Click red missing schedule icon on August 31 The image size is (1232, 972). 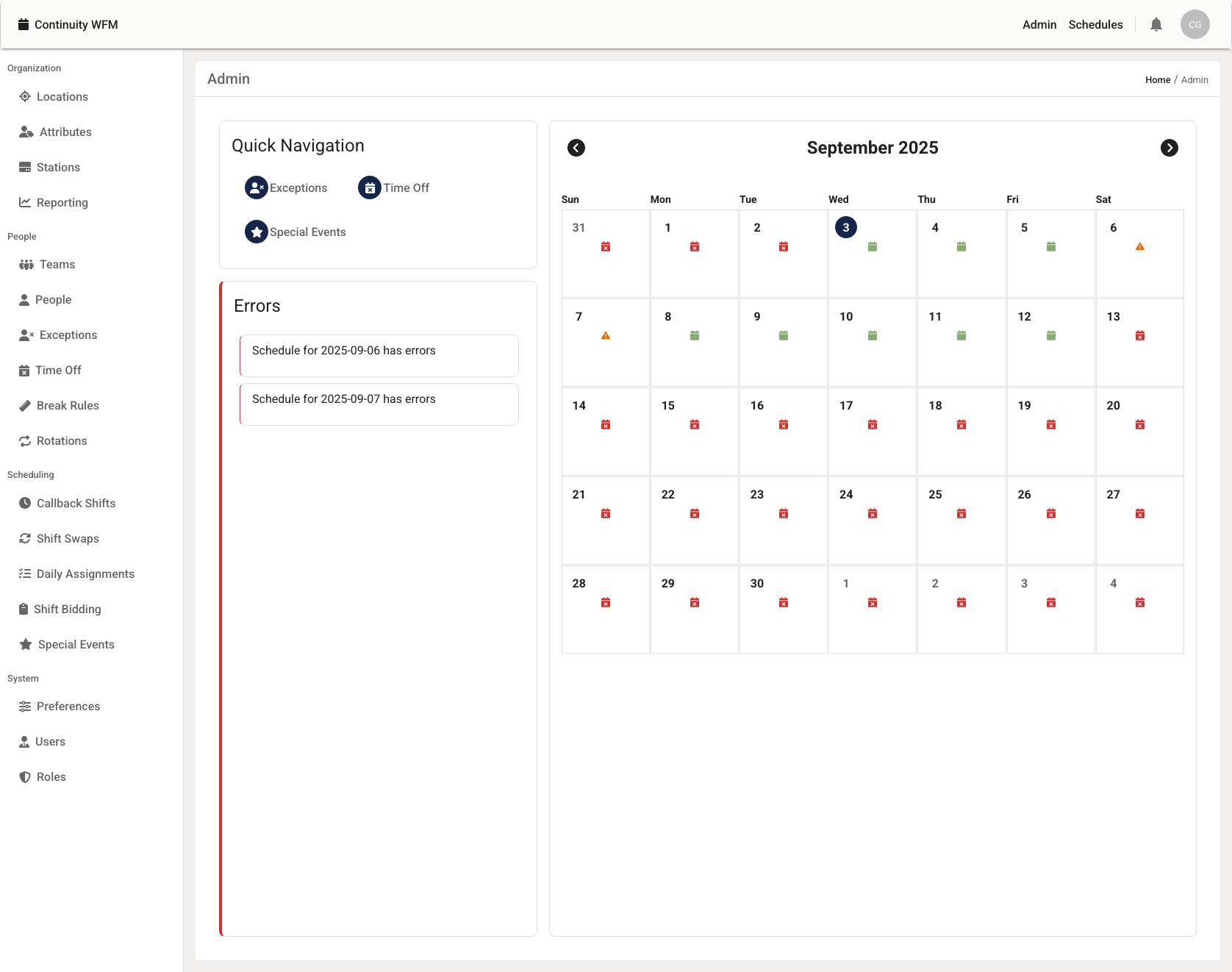click(x=606, y=246)
